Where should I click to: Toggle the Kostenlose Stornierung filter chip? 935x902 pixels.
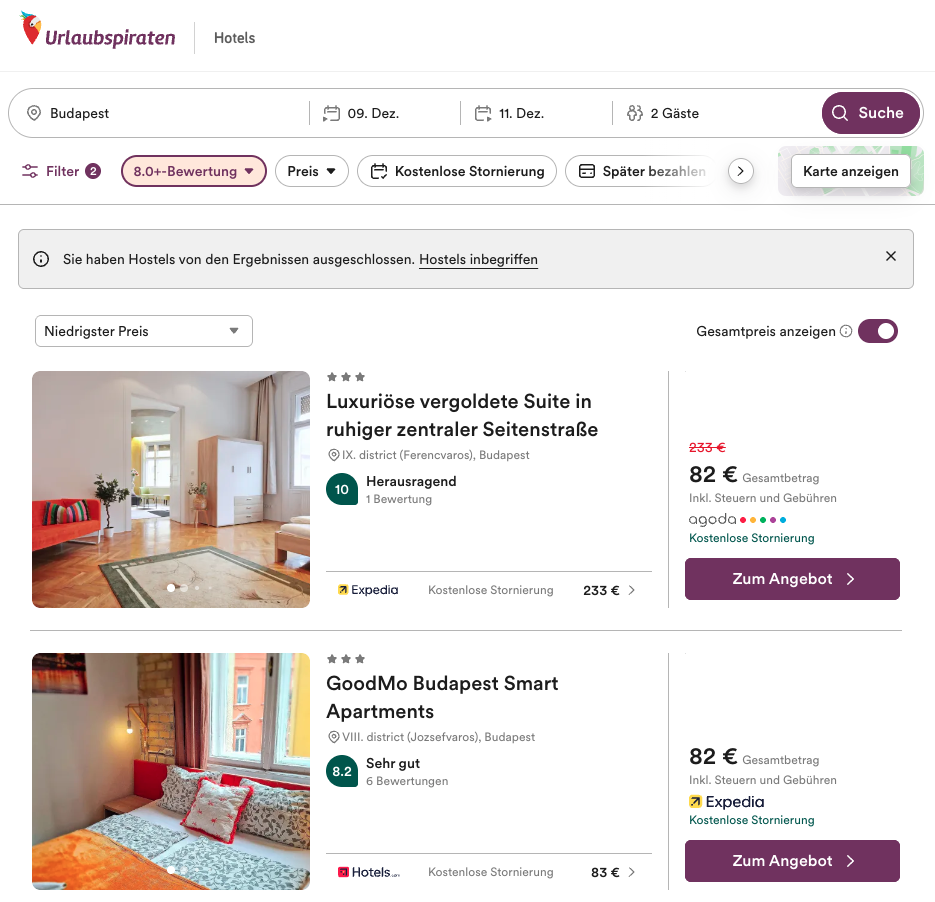coord(457,171)
